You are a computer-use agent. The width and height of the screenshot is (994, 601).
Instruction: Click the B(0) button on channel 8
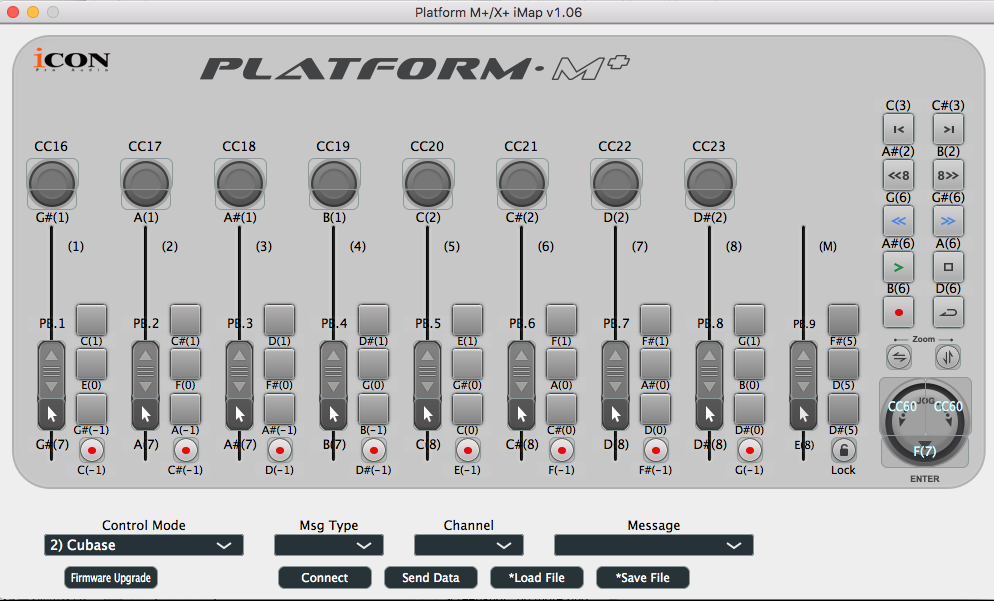tap(749, 364)
